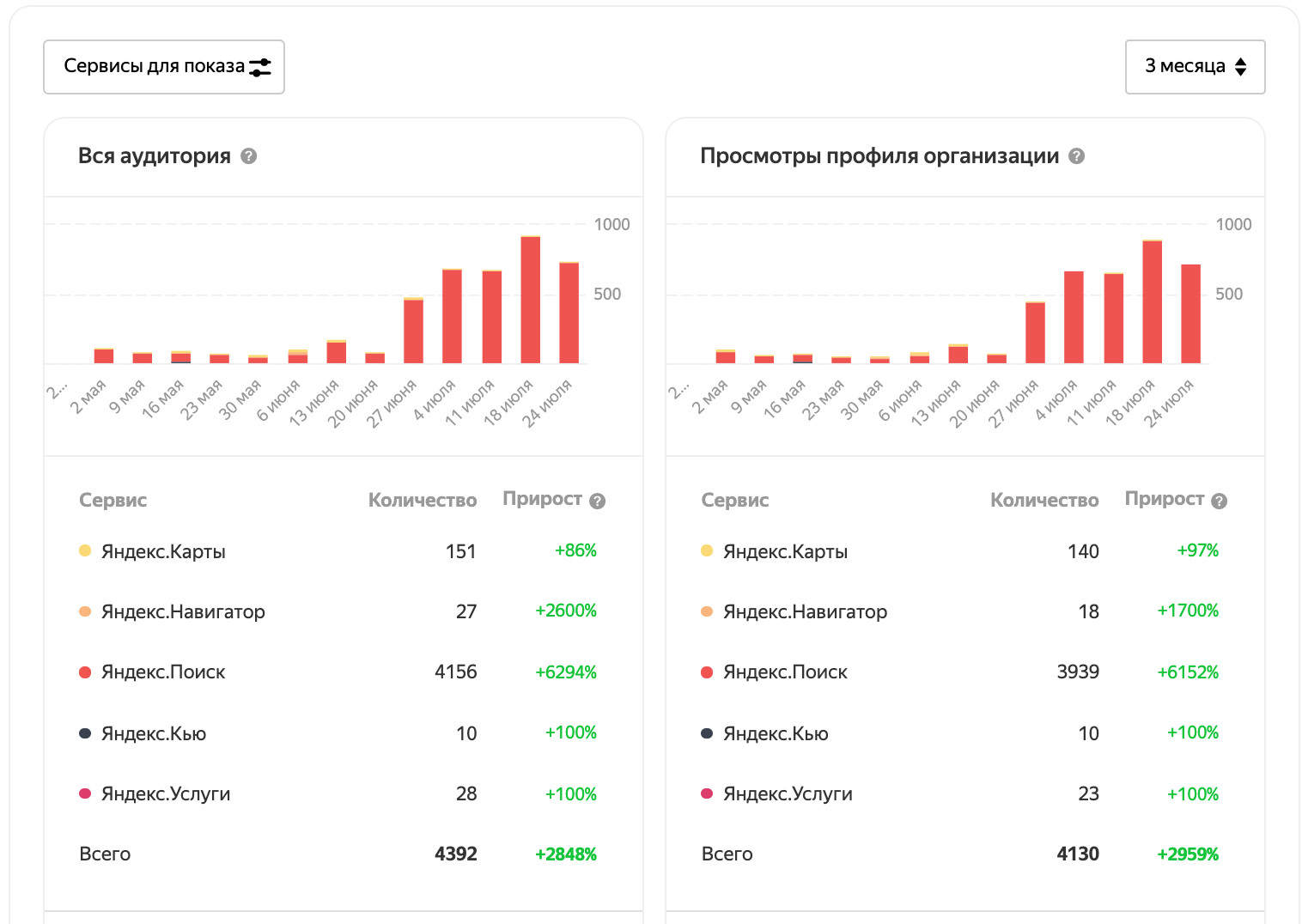
Task: Click red Яндекс.Поиск dot in left table
Action: [x=85, y=672]
